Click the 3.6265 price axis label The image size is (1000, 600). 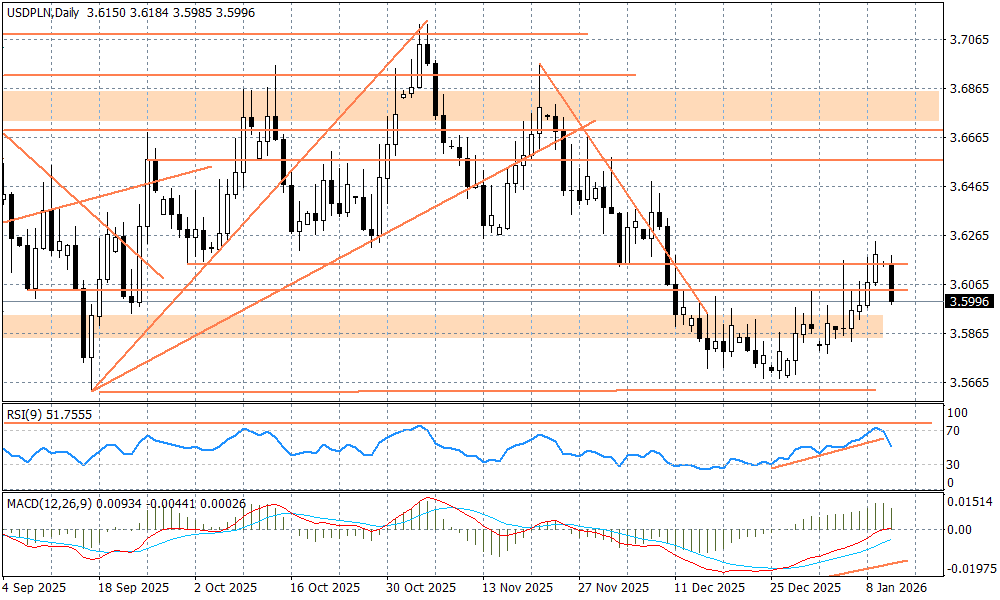(969, 236)
